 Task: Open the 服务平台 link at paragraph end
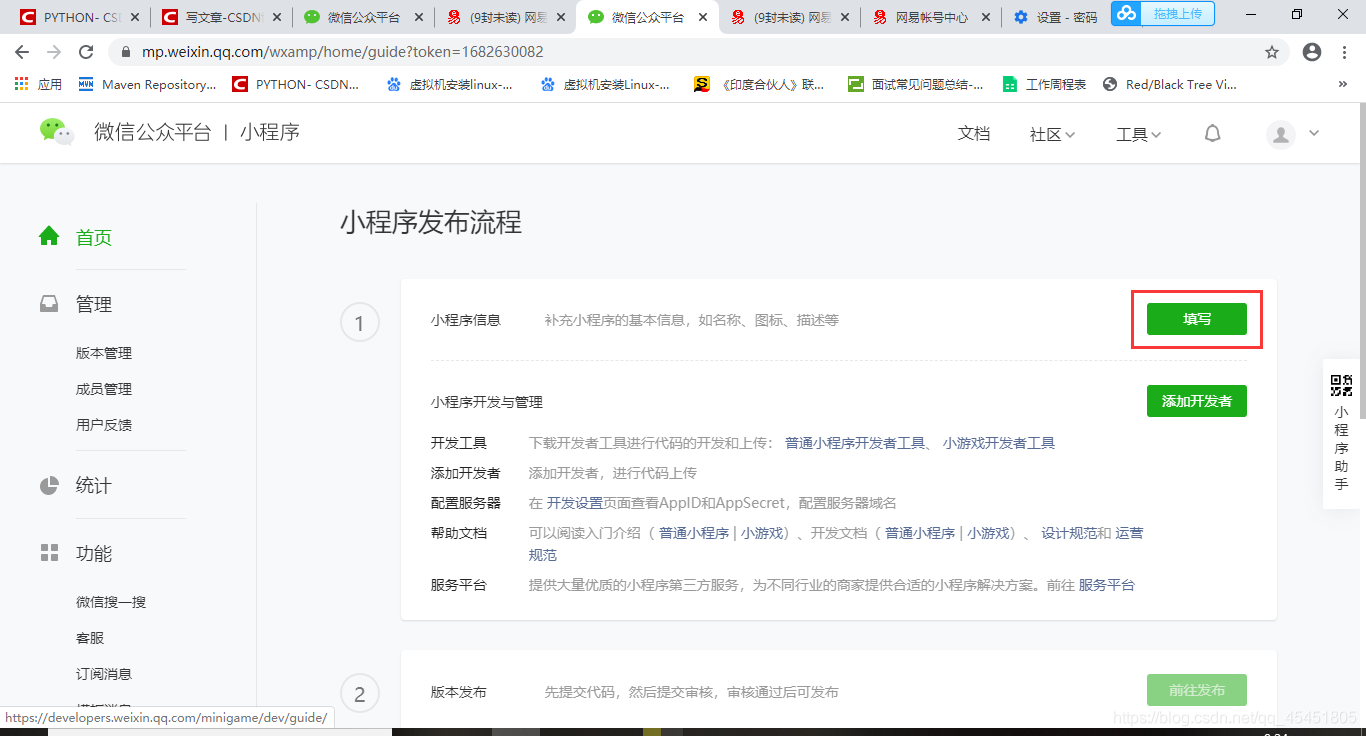click(x=1106, y=585)
